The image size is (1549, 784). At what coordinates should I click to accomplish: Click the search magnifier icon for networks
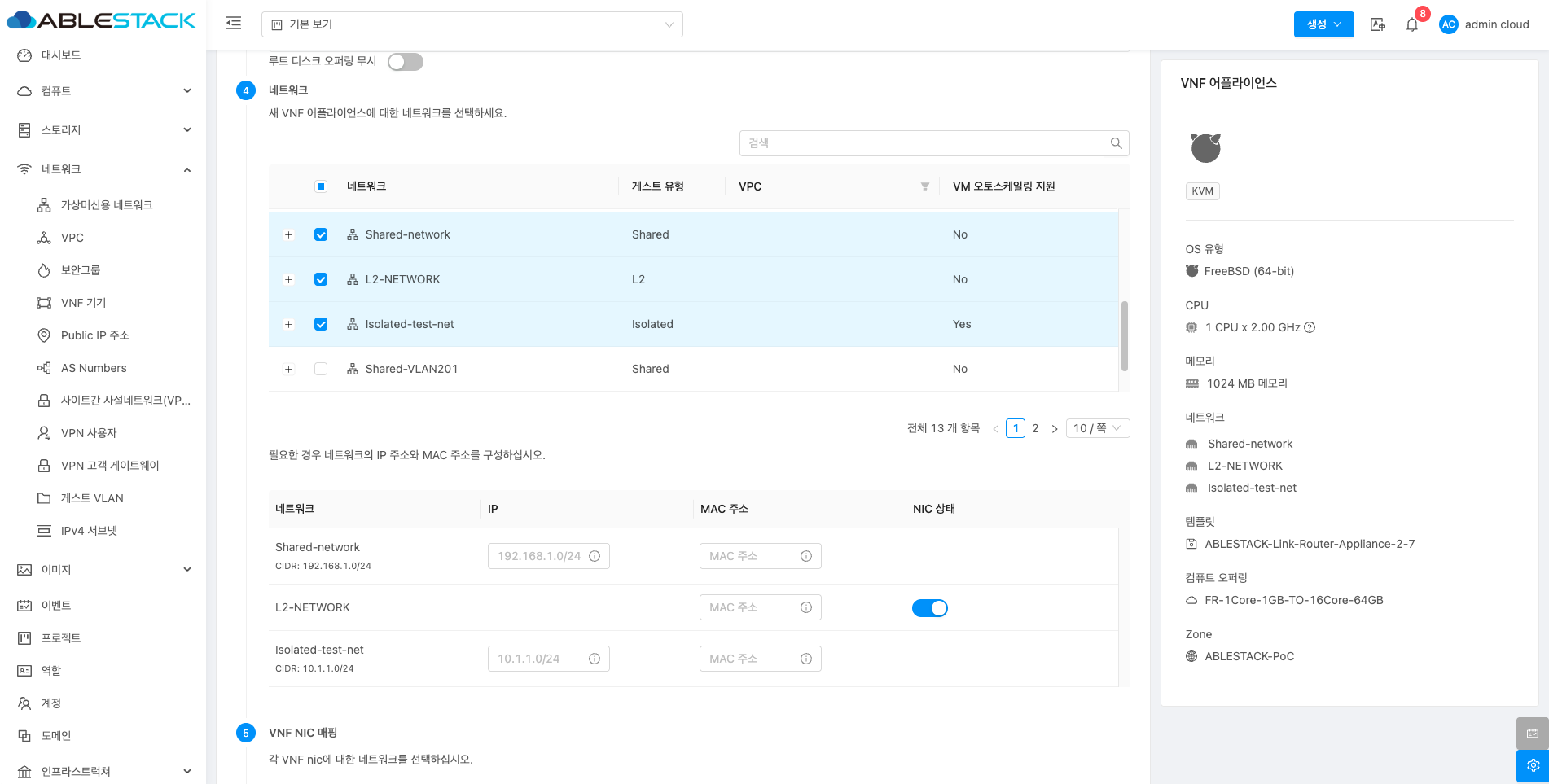tap(1116, 143)
